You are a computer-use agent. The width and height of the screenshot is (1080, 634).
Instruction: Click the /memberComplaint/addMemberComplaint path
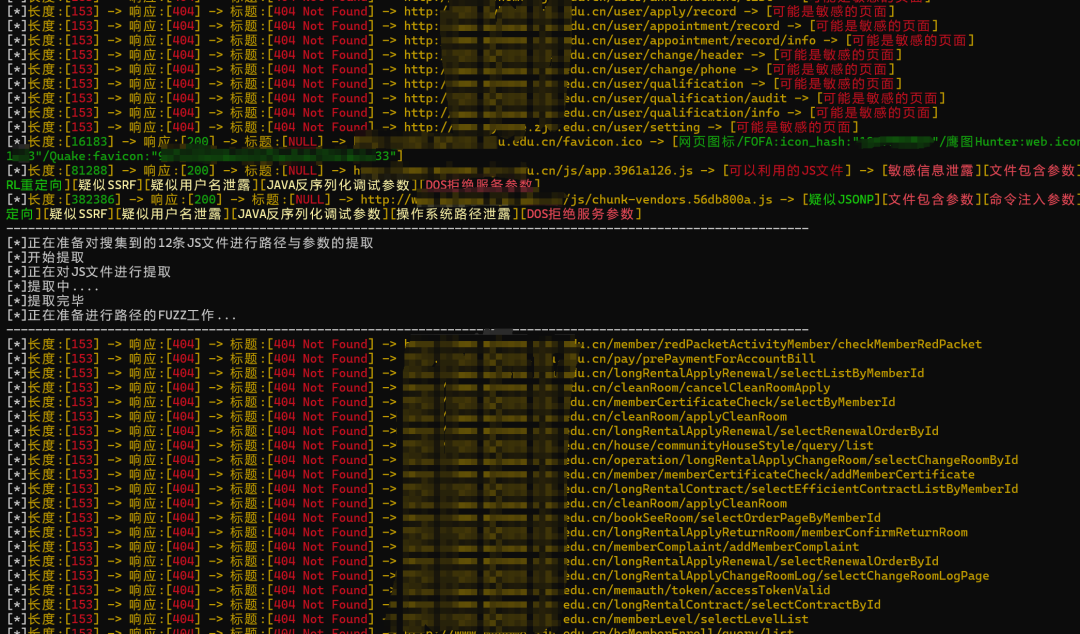733,546
